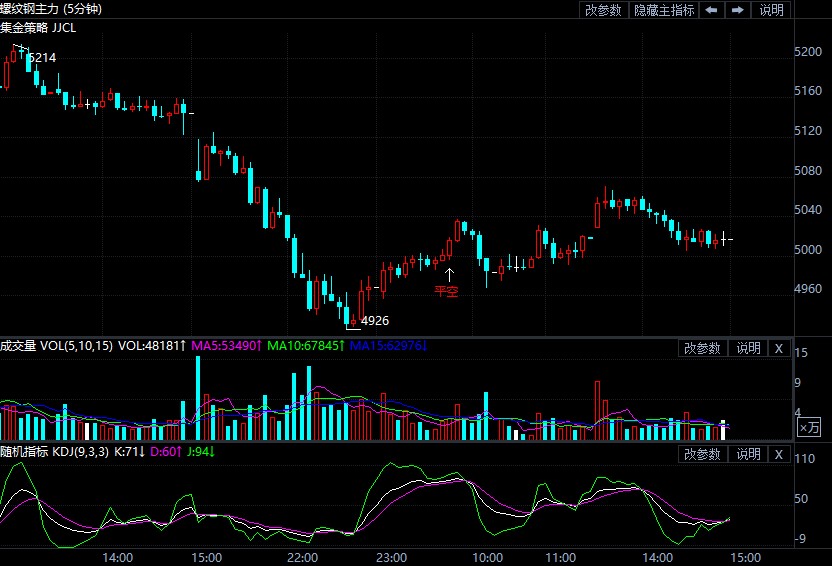The width and height of the screenshot is (832, 566).
Task: Click the right arrow indicator navigation button
Action: point(737,10)
